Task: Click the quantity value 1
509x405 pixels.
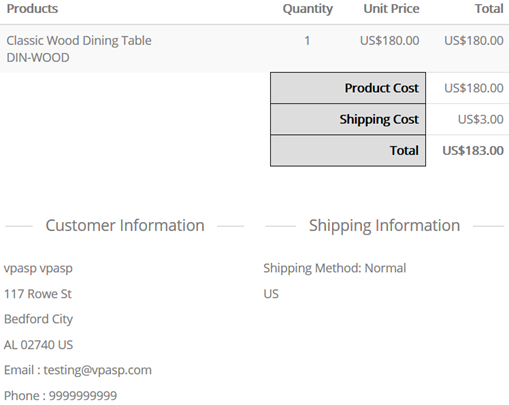Action: click(307, 41)
